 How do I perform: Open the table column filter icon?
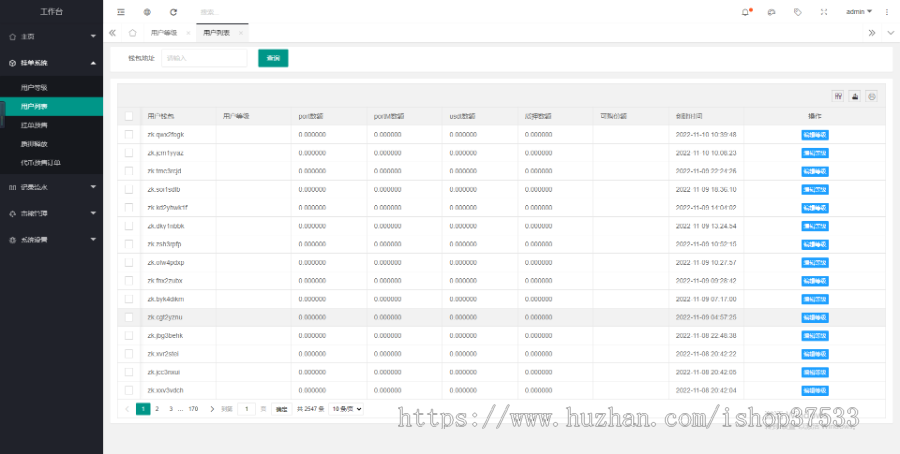tap(838, 96)
